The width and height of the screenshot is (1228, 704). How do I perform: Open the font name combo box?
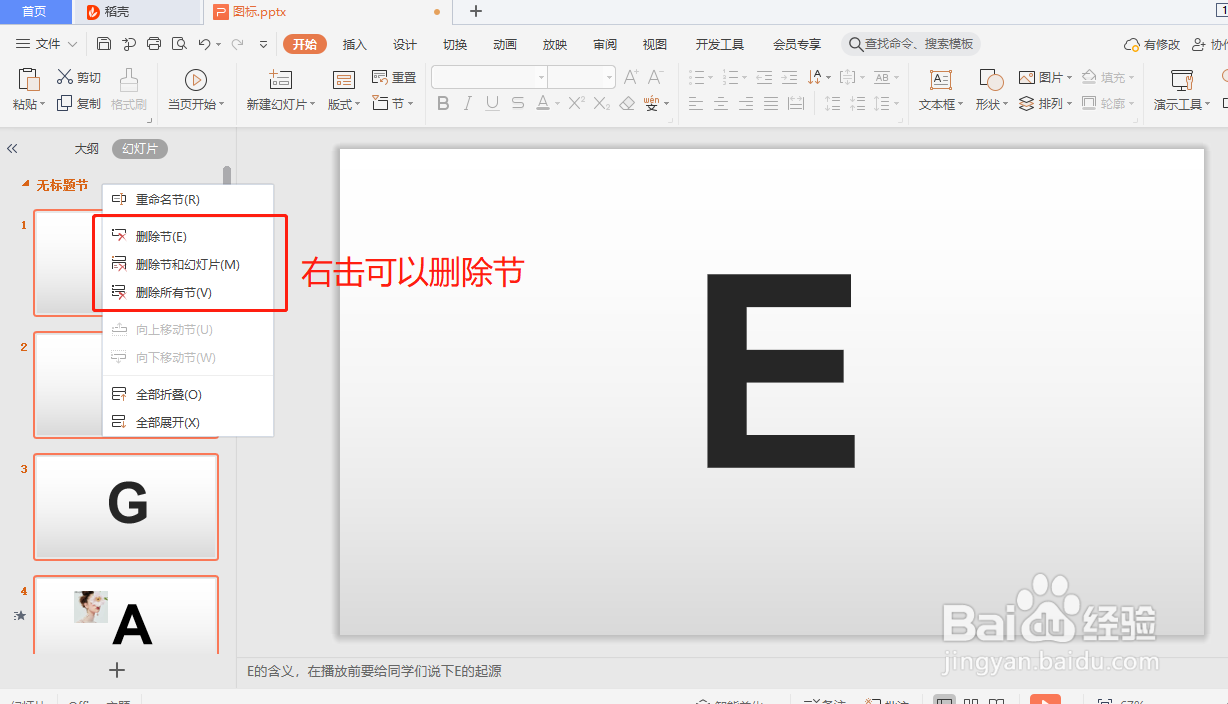pyautogui.click(x=489, y=77)
